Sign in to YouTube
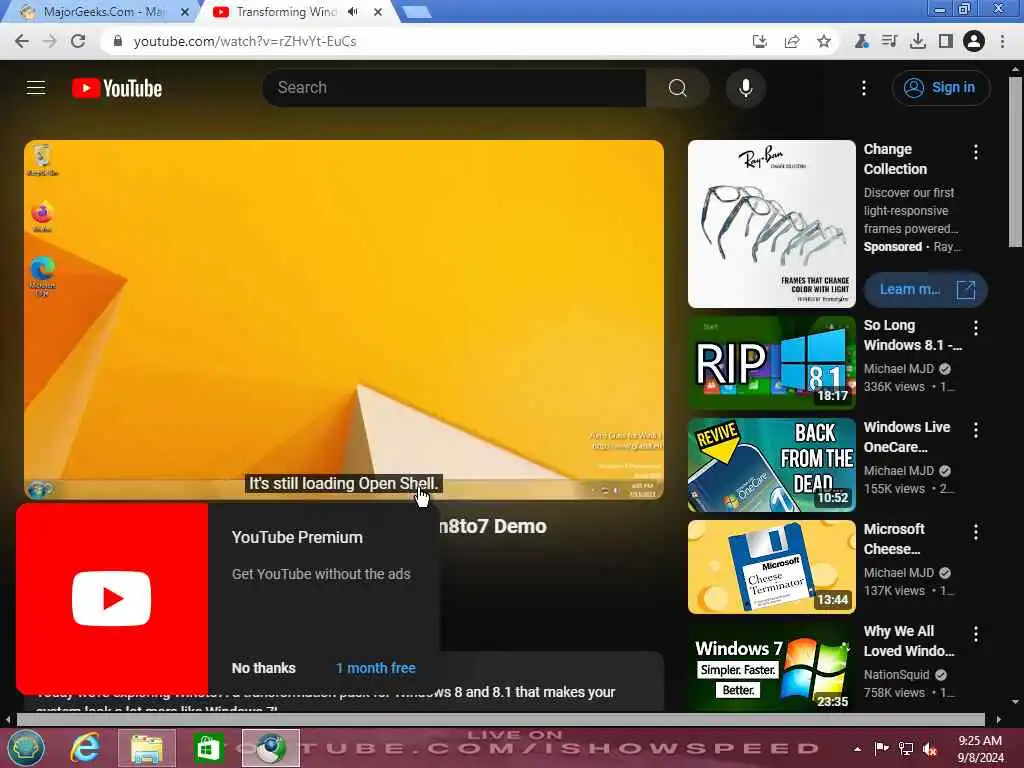Screen dimensions: 1024x768 point(940,88)
